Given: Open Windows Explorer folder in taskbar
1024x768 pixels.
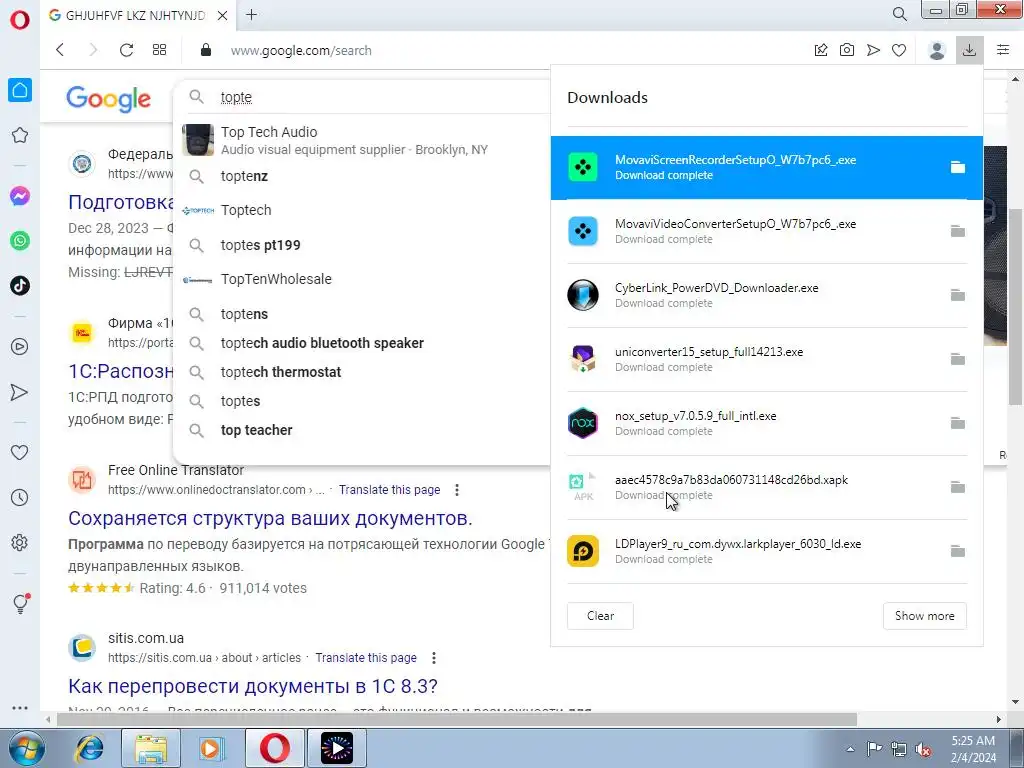Looking at the screenshot, I should 151,748.
